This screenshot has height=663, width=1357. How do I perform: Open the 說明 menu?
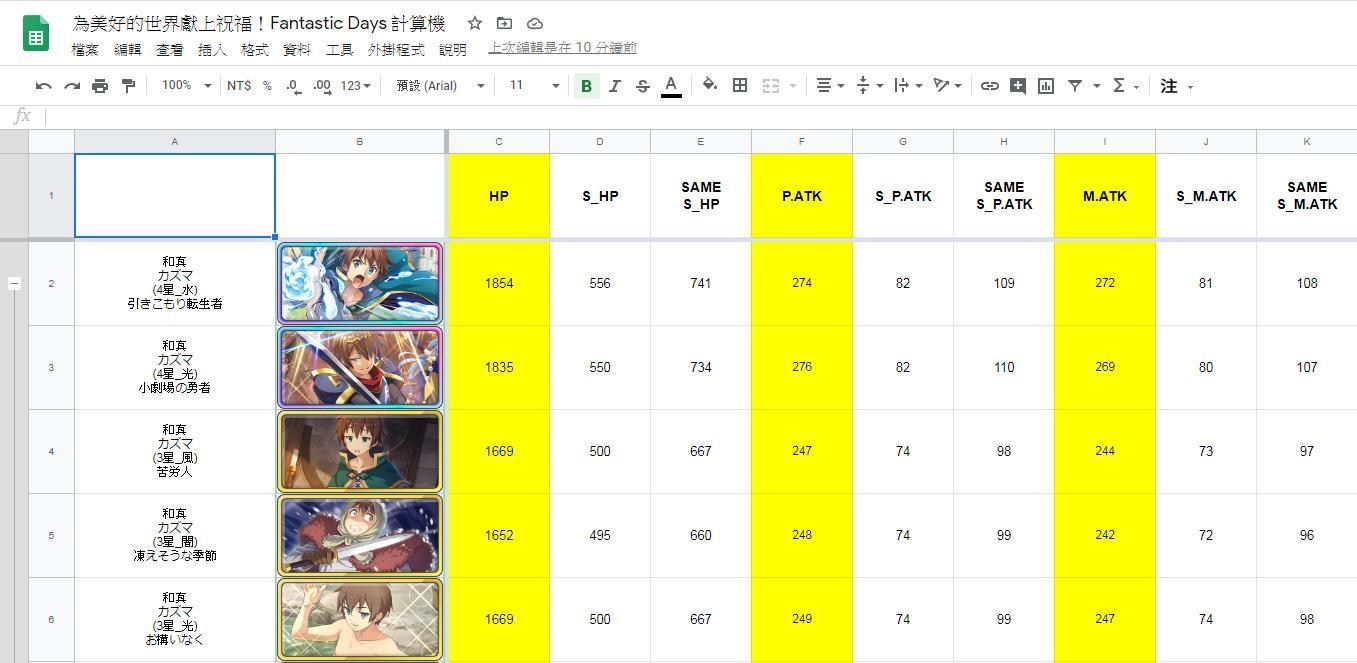tap(452, 49)
